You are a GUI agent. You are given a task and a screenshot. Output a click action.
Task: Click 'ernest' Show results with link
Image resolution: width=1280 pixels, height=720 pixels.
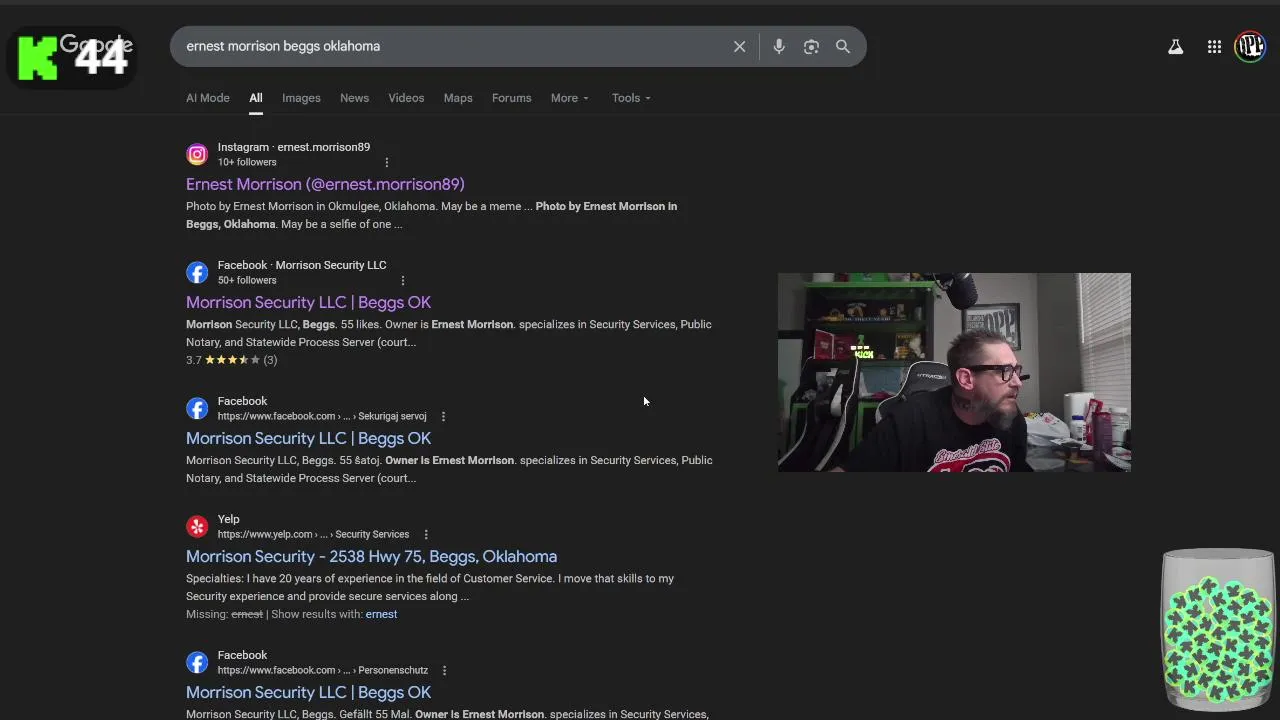point(381,614)
